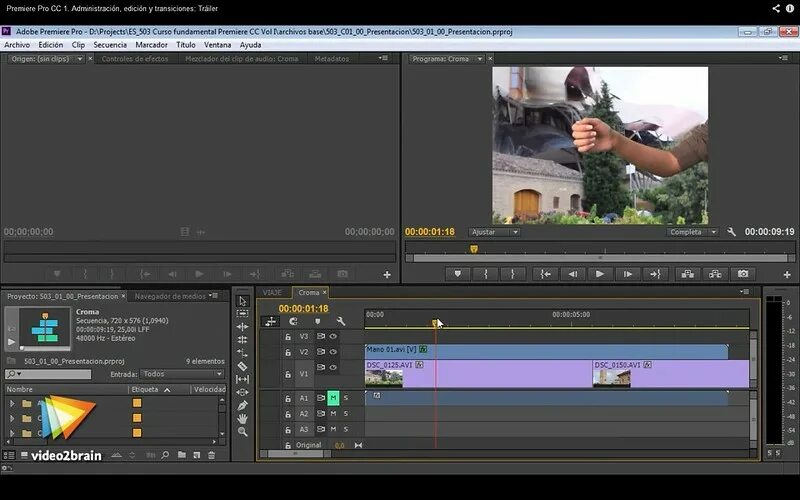
Task: Switch Project panel to list view
Action: pos(9,455)
